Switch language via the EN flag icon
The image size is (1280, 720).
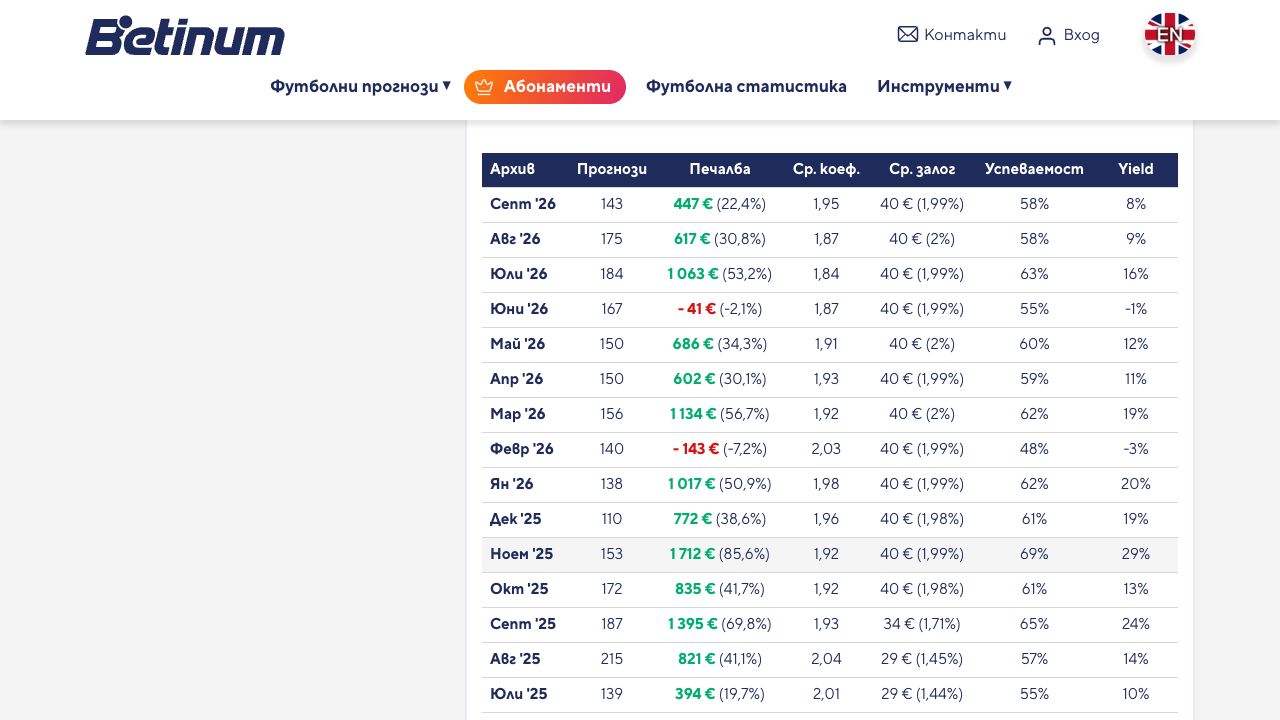(x=1170, y=35)
